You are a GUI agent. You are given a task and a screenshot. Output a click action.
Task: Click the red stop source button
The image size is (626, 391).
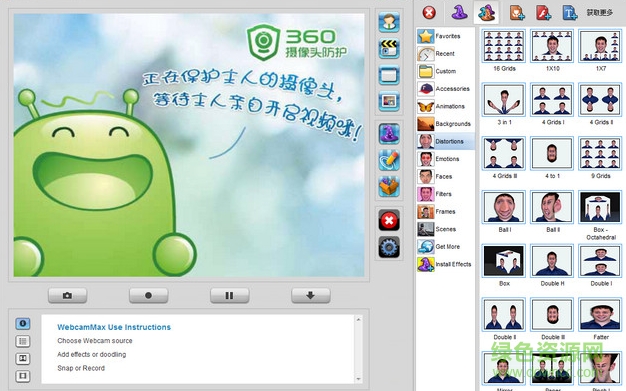[x=389, y=220]
